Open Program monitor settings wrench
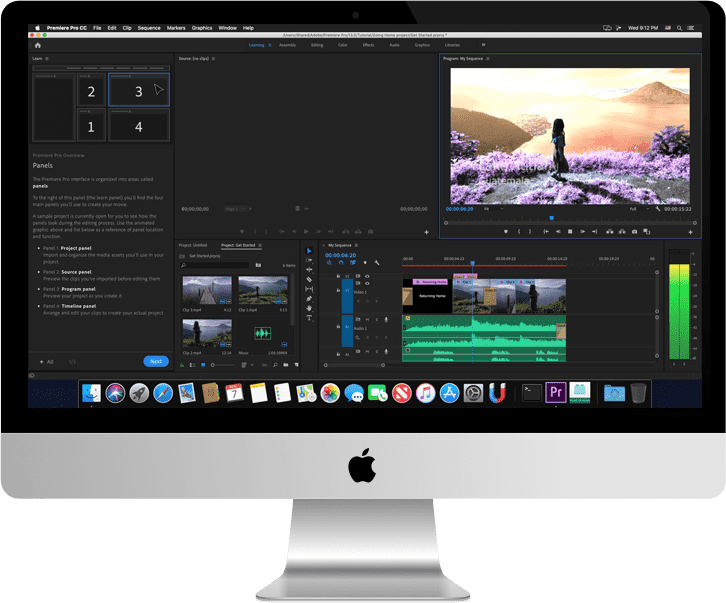 (x=657, y=209)
